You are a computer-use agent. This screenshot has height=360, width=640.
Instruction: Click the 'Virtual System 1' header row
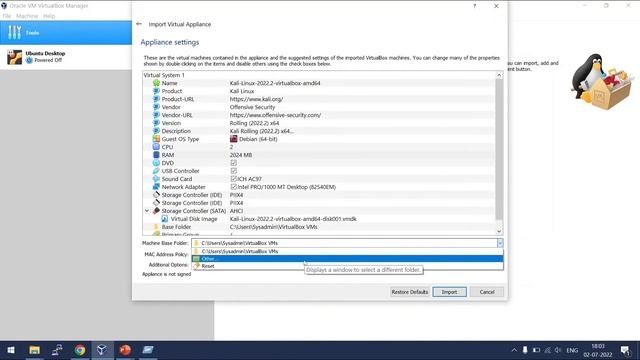(319, 75)
